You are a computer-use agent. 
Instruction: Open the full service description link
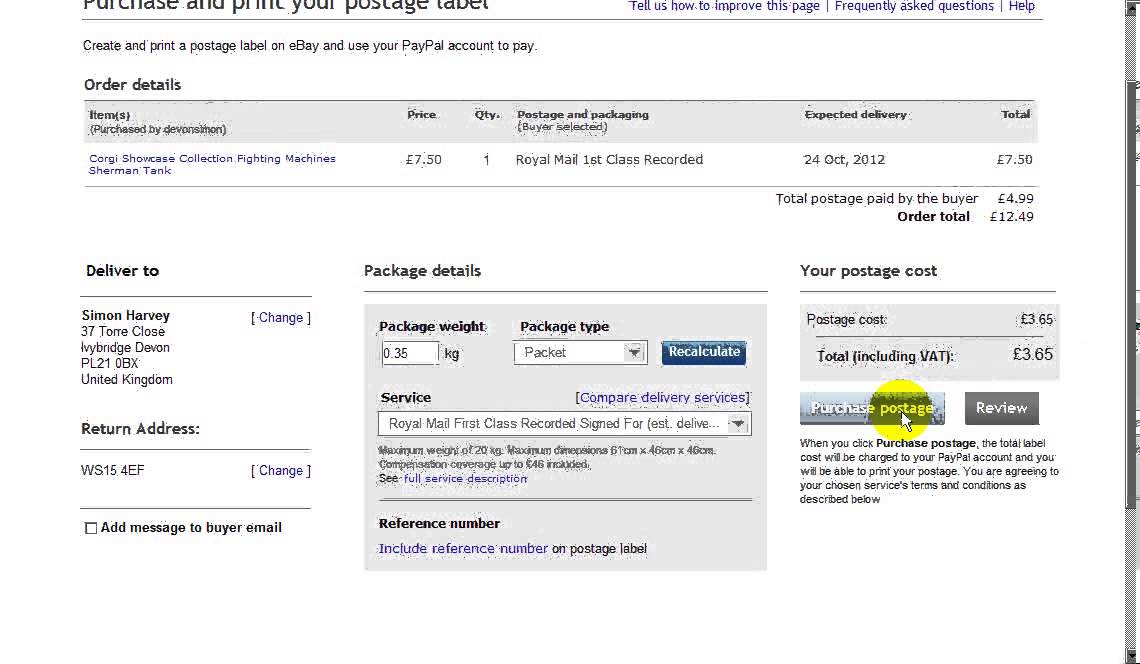[465, 479]
